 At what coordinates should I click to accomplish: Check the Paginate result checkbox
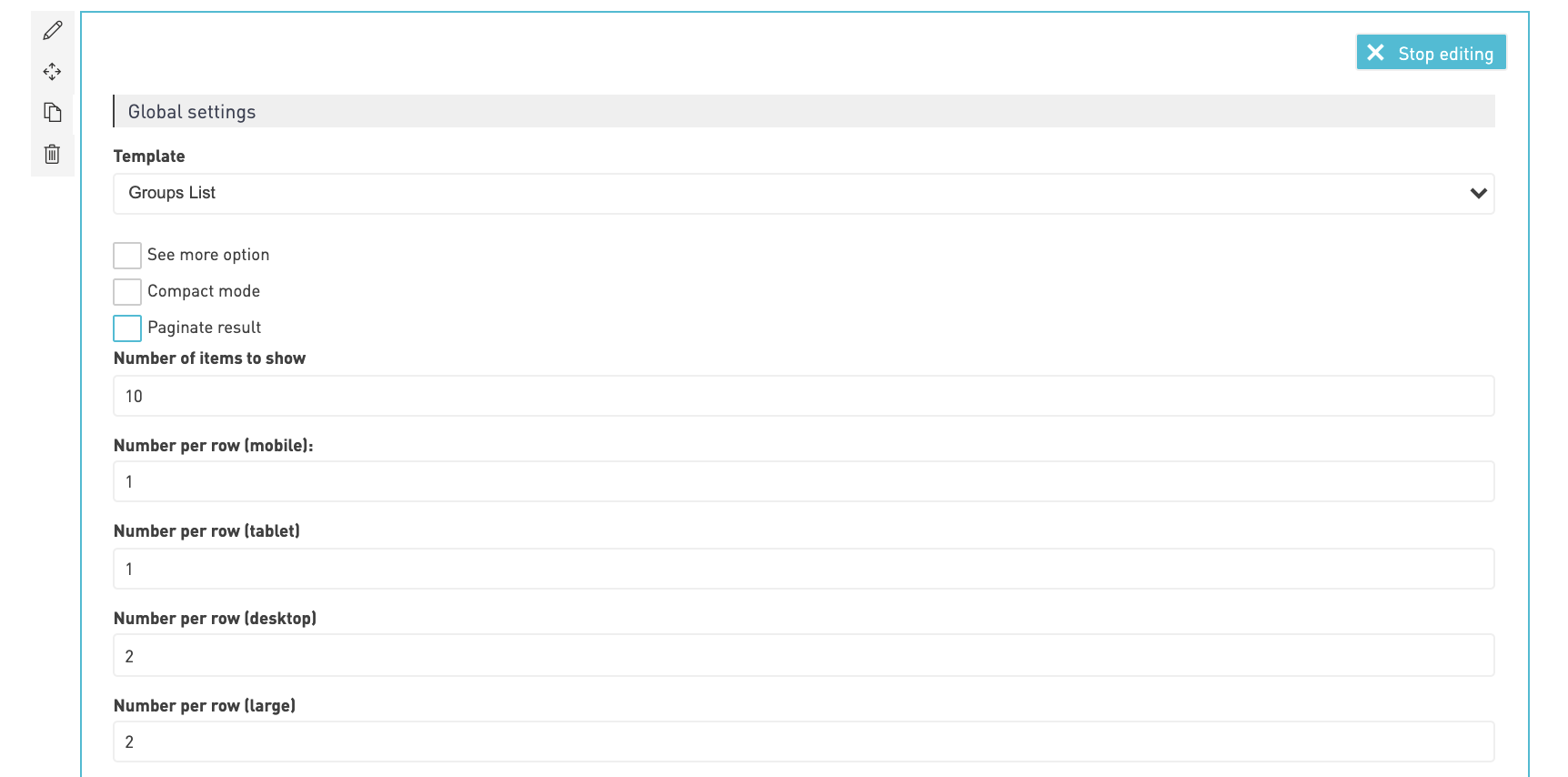pyautogui.click(x=127, y=328)
